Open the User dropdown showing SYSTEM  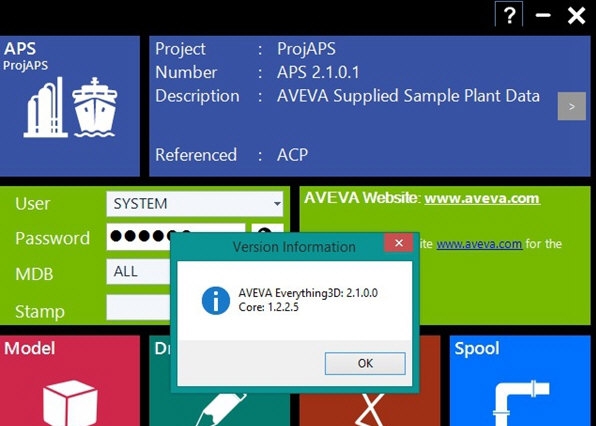[195, 204]
